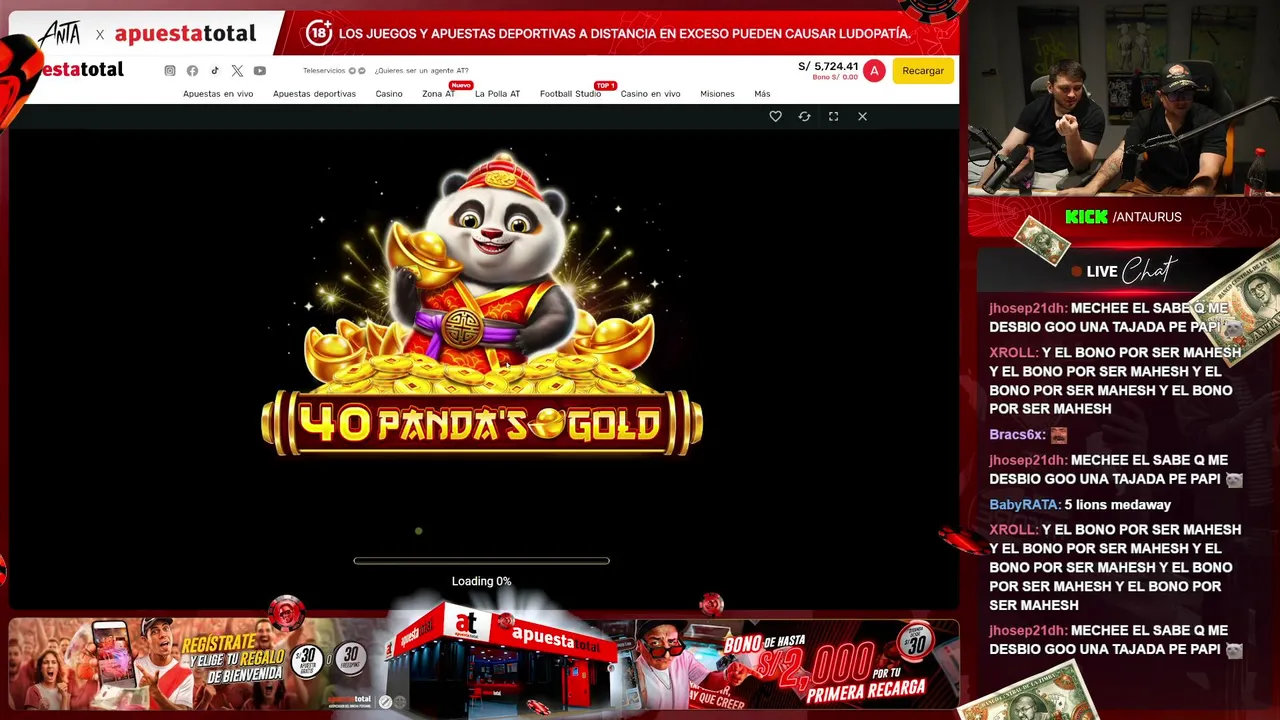Open the Zona AT section
The height and width of the screenshot is (720, 1280).
pyautogui.click(x=438, y=94)
